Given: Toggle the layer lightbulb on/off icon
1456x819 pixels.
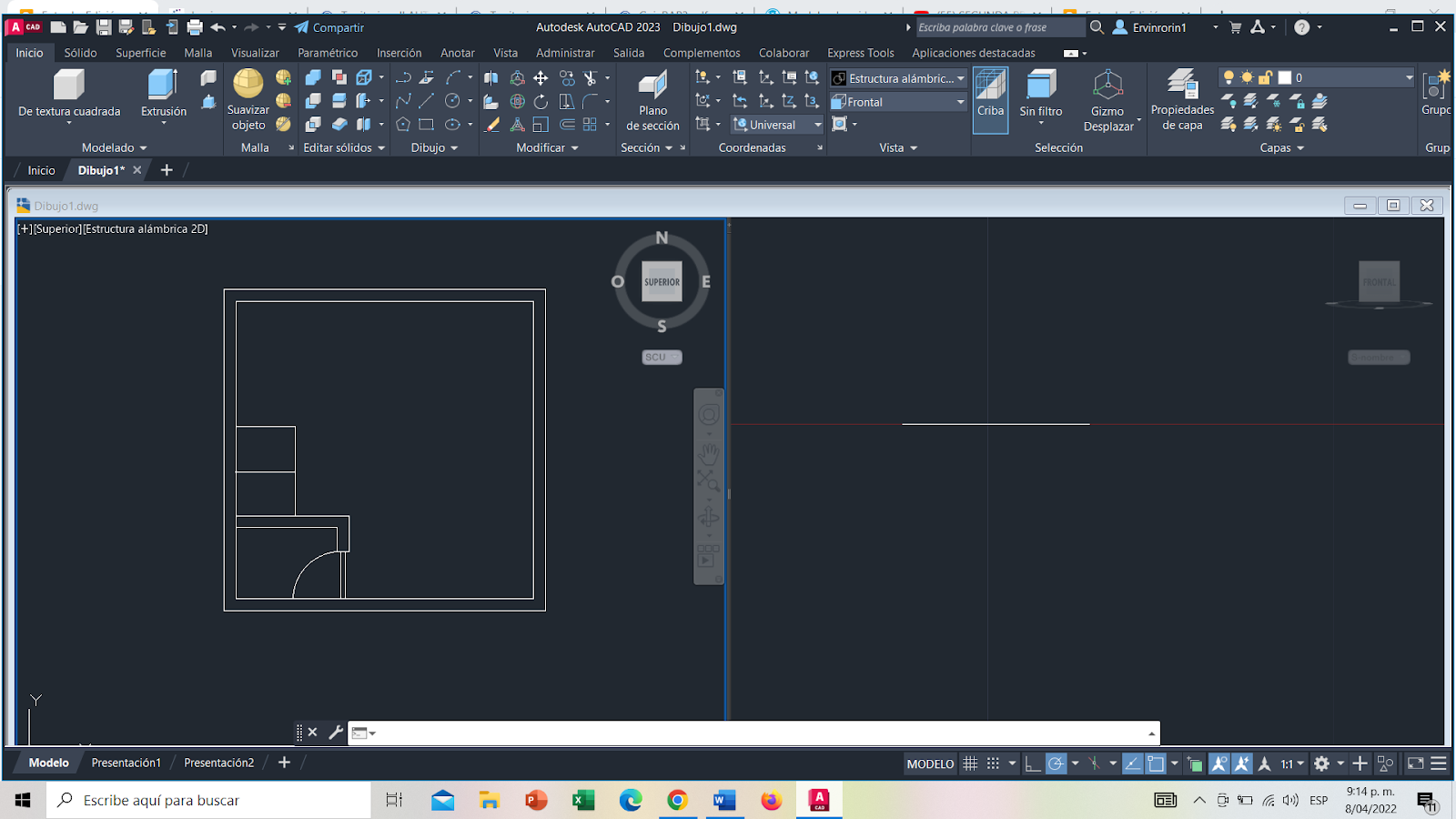Looking at the screenshot, I should 1228,78.
